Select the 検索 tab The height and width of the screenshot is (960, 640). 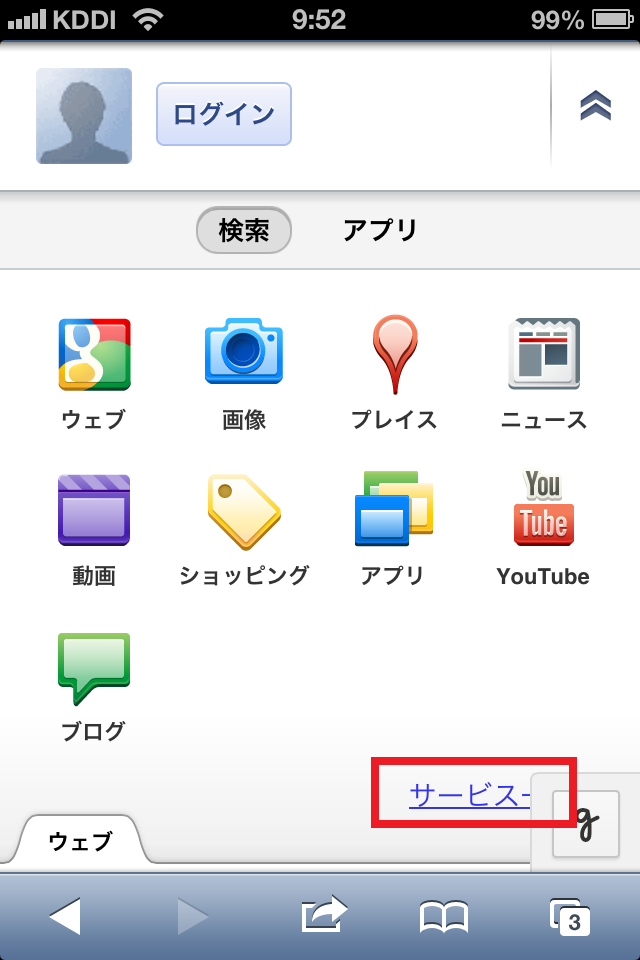(x=244, y=230)
